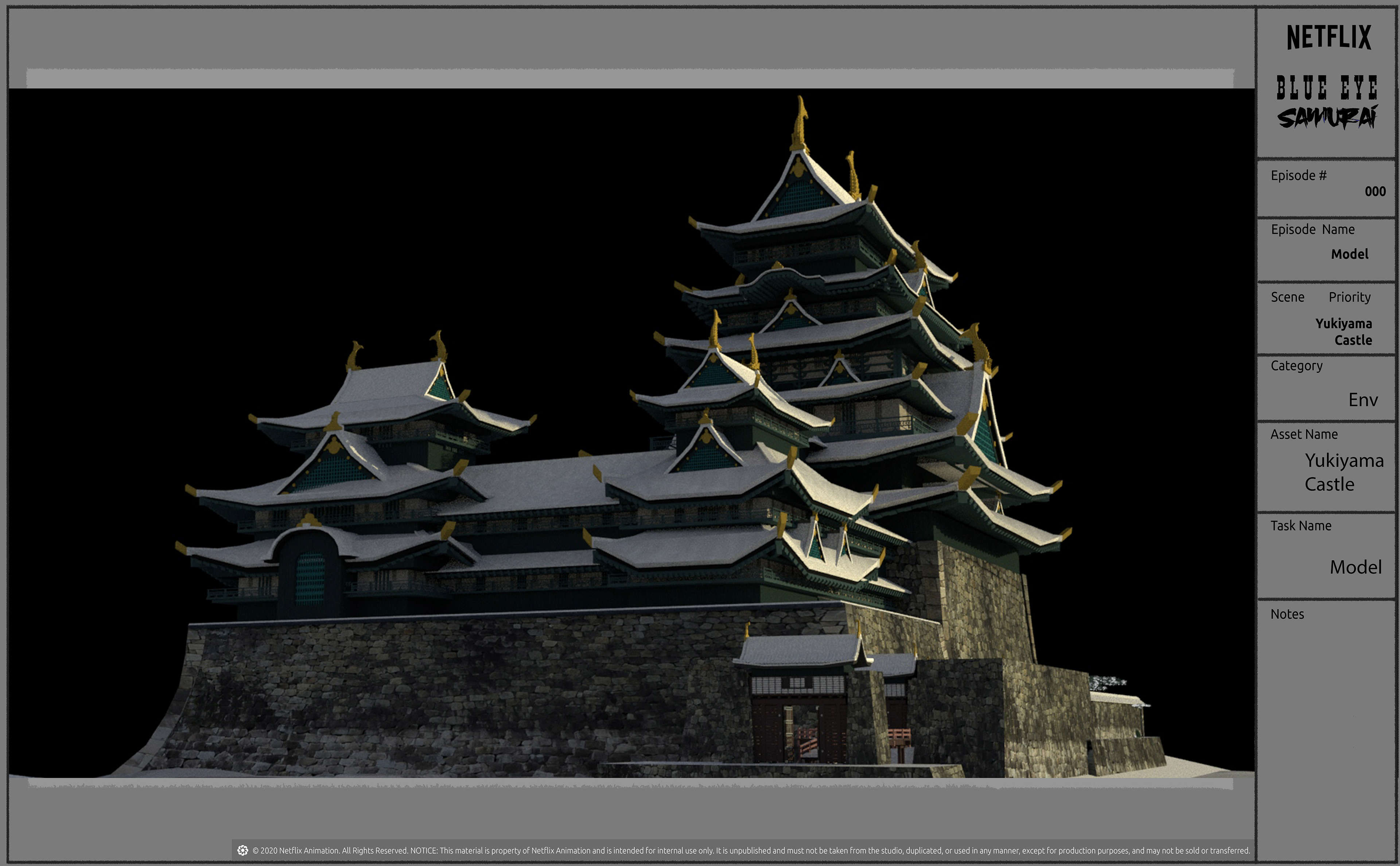Click the Netflix logo

tap(1329, 37)
